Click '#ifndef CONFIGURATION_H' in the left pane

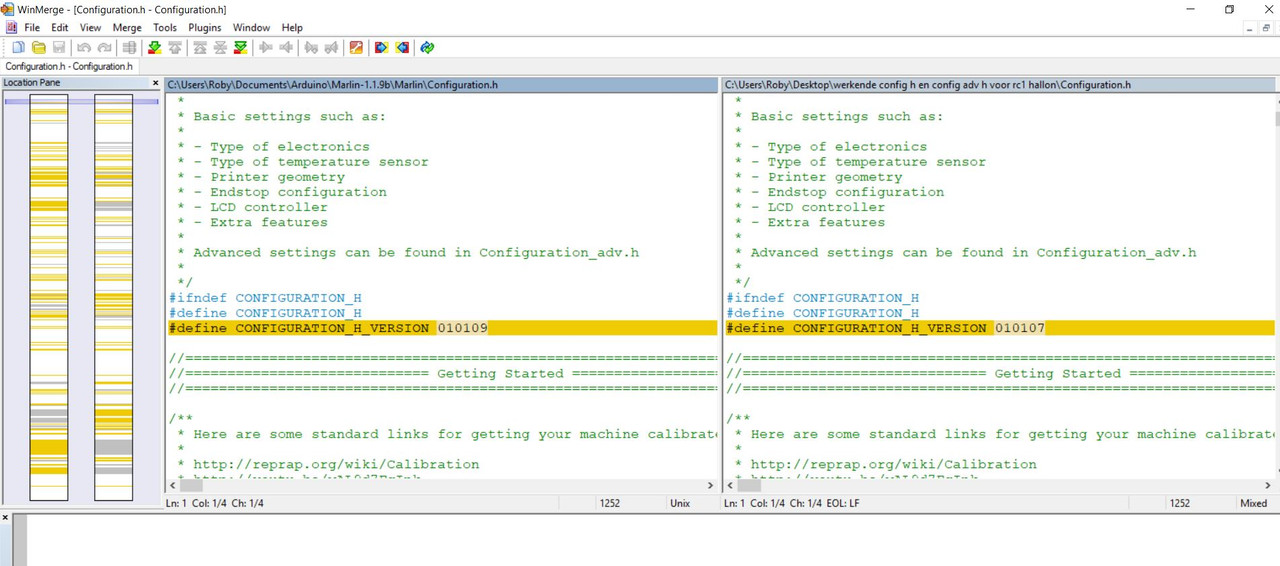tap(265, 298)
